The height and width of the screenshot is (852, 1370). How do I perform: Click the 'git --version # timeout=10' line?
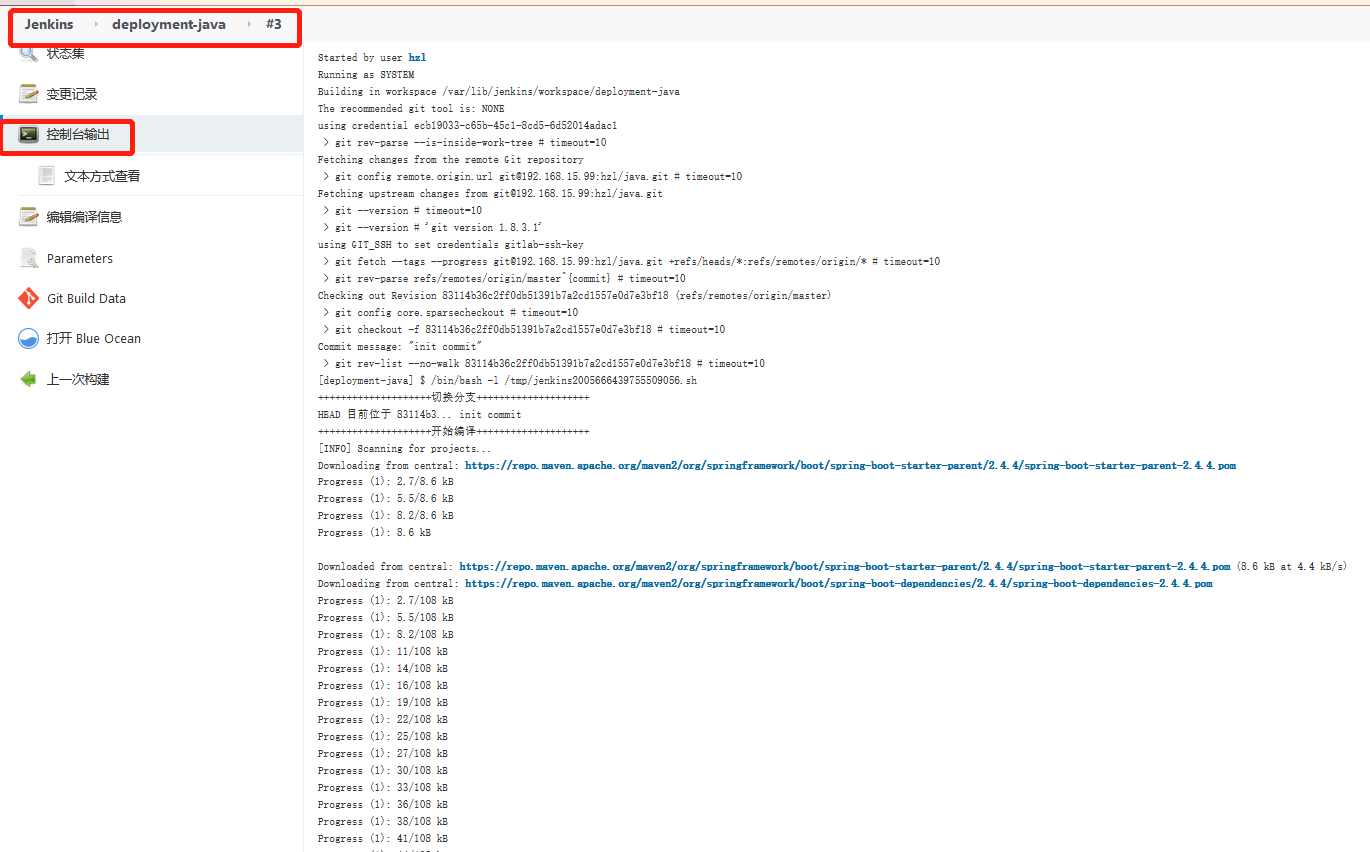coord(402,211)
